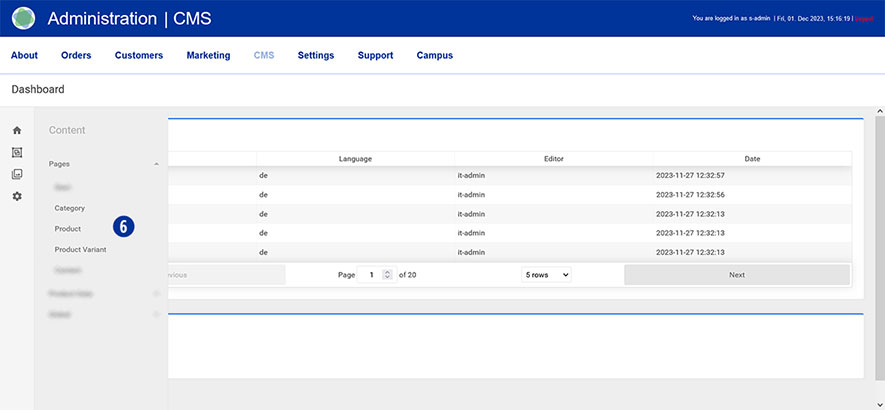Switch to the Campus menu
Viewport: 885px width, 410px height.
click(434, 55)
